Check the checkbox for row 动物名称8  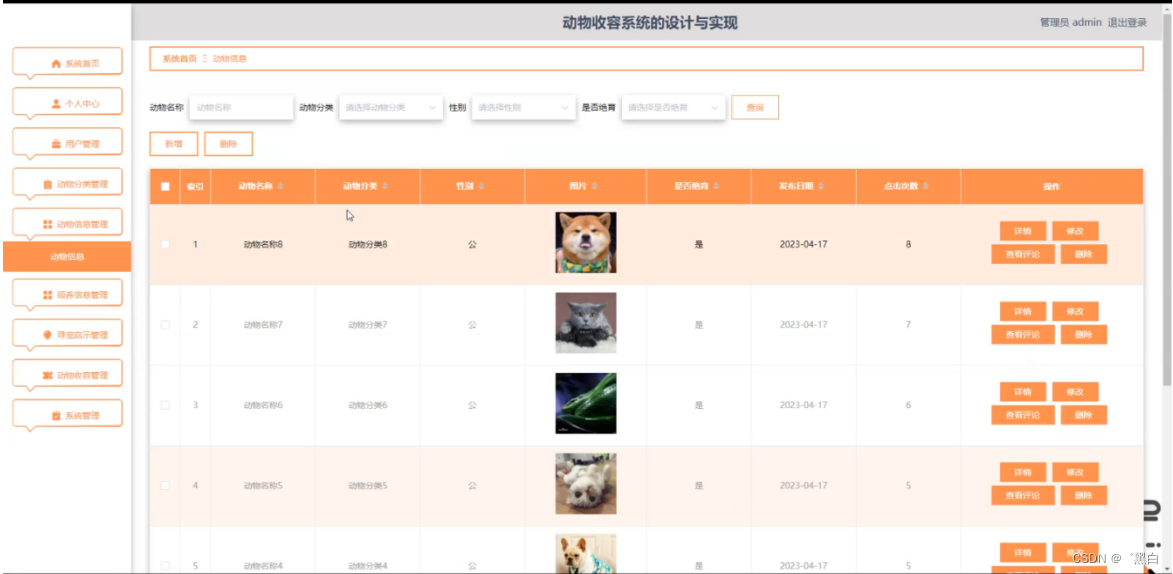click(x=165, y=244)
